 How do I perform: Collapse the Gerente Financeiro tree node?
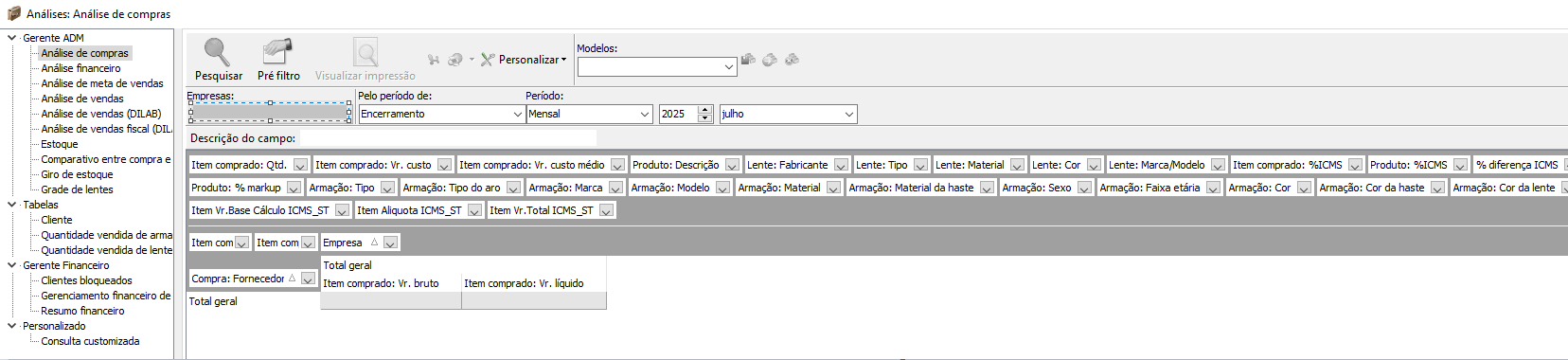(12, 265)
